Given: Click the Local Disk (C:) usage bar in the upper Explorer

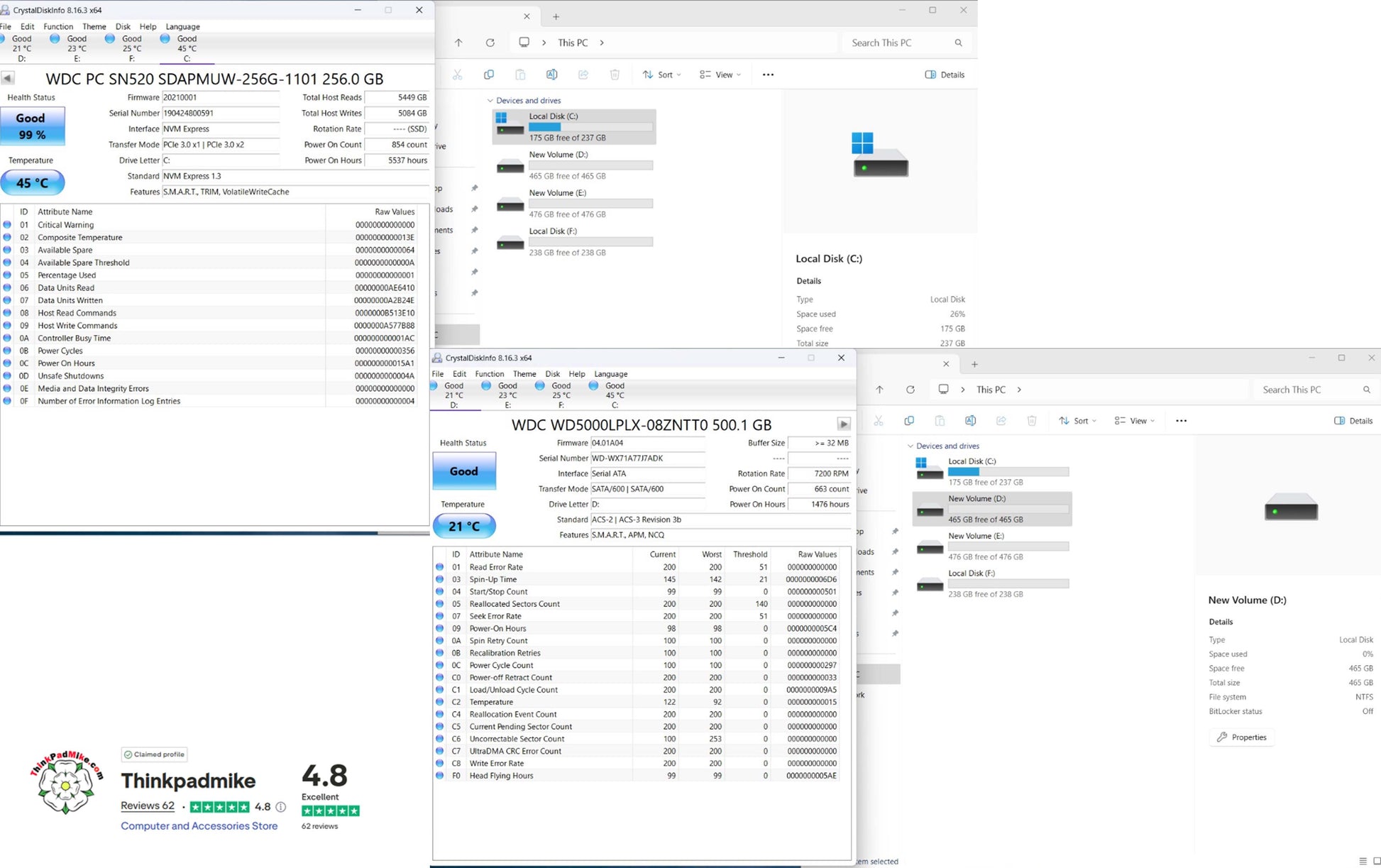Looking at the screenshot, I should point(590,127).
